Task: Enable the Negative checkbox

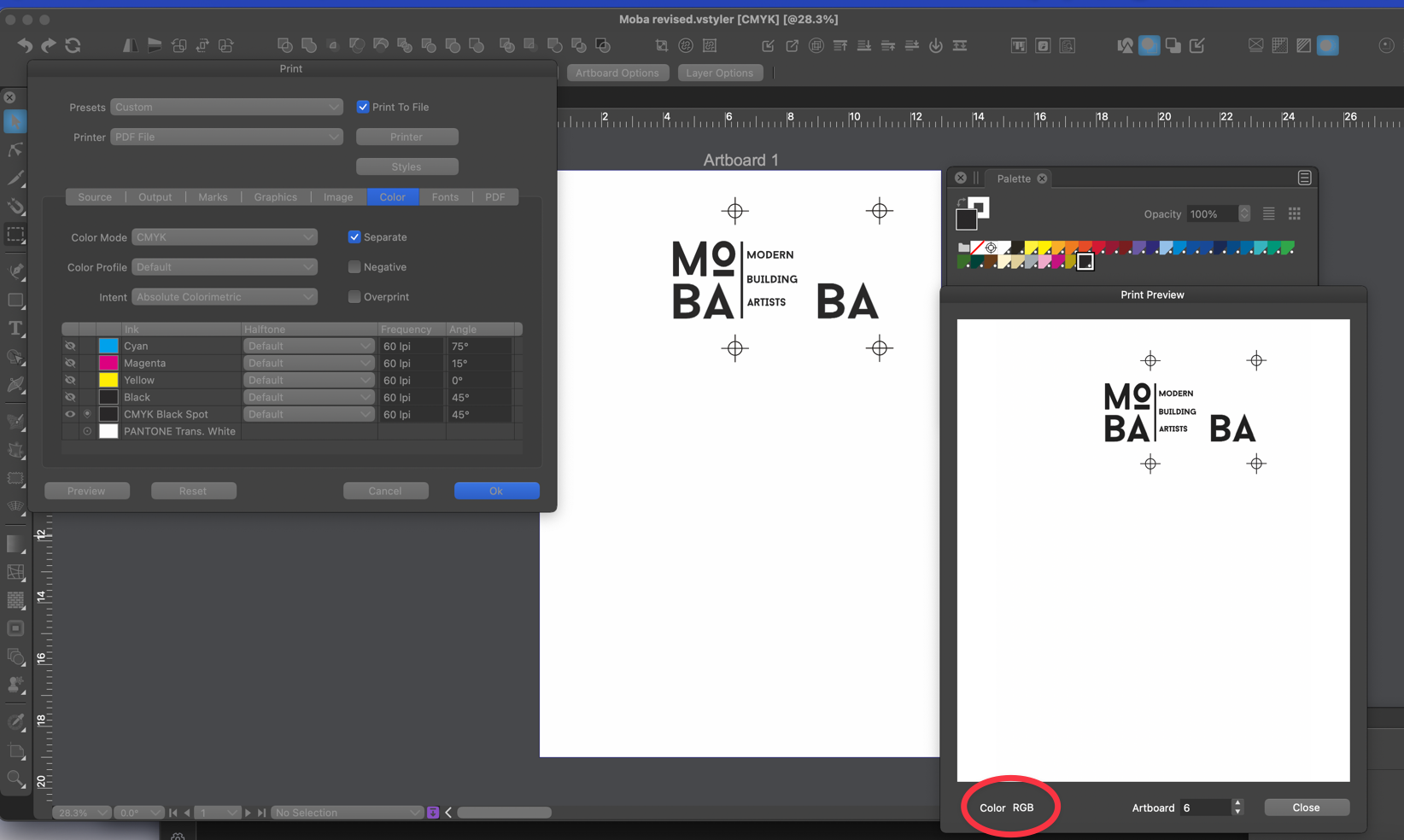Action: 354,267
